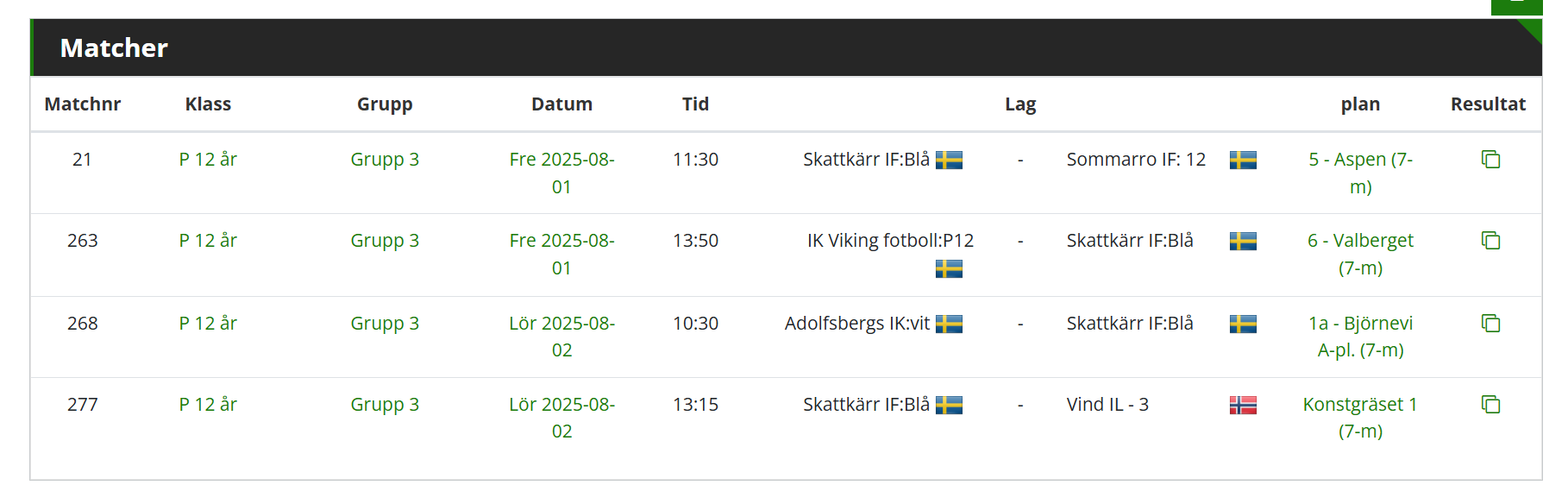The width and height of the screenshot is (1568, 485).
Task: Open result icon for match 268
Action: [1490, 324]
